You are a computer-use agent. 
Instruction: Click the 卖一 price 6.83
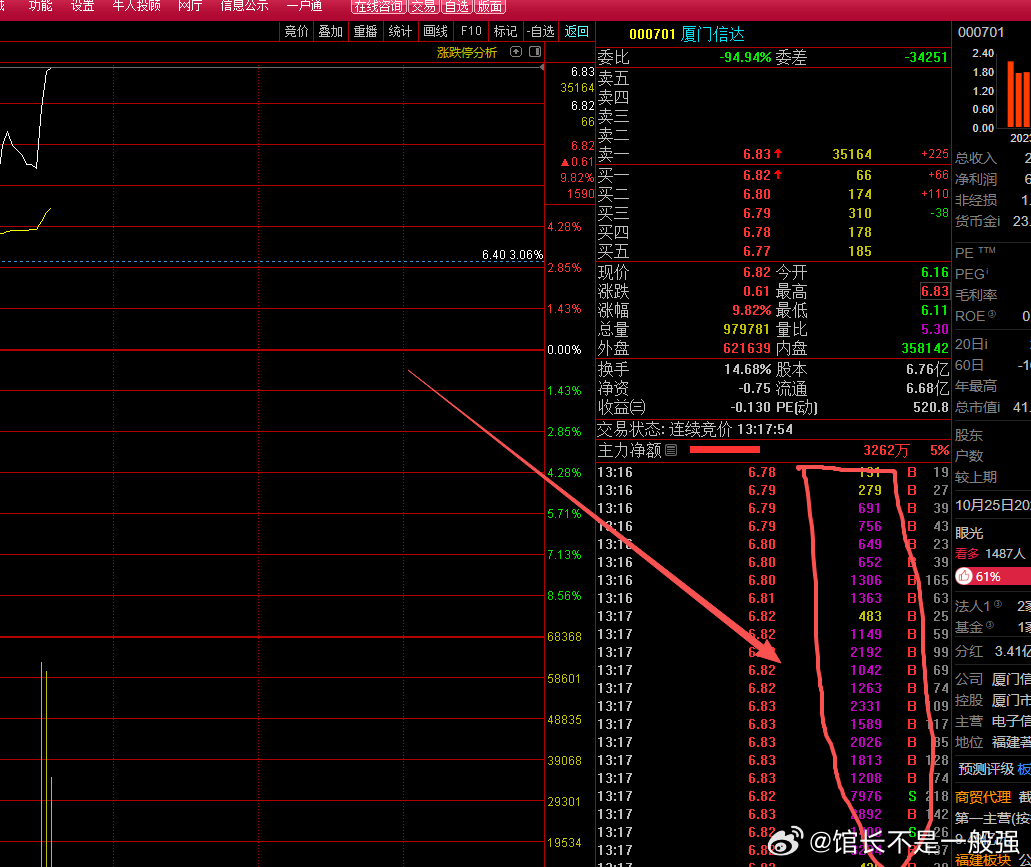click(757, 154)
